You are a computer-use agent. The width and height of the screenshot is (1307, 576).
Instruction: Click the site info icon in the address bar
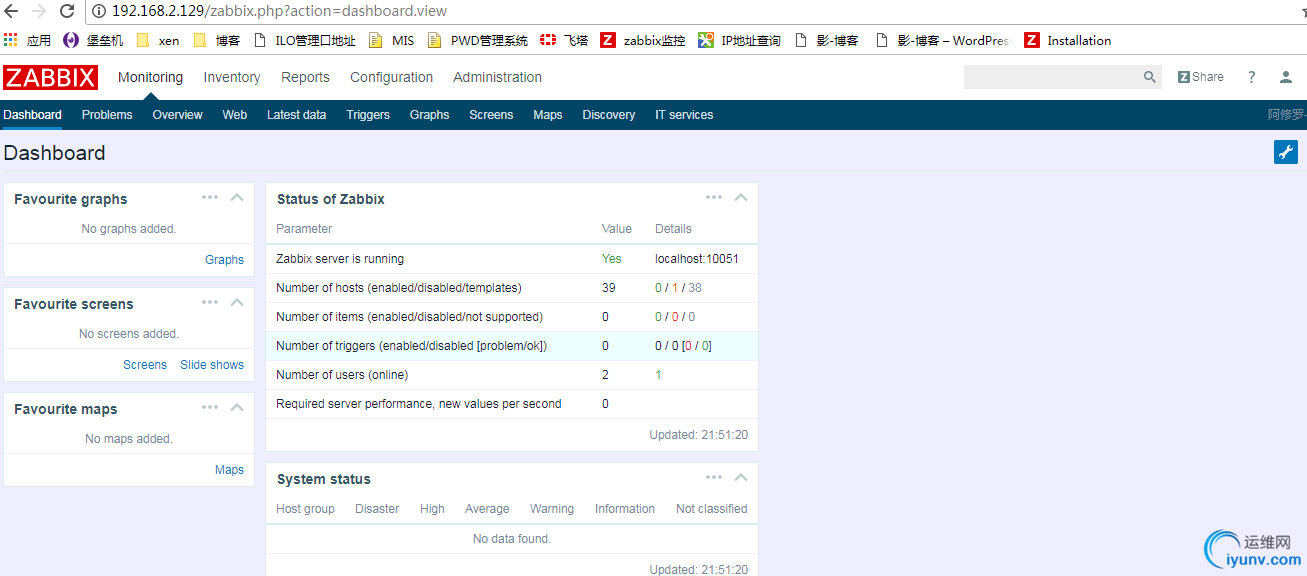[x=99, y=11]
